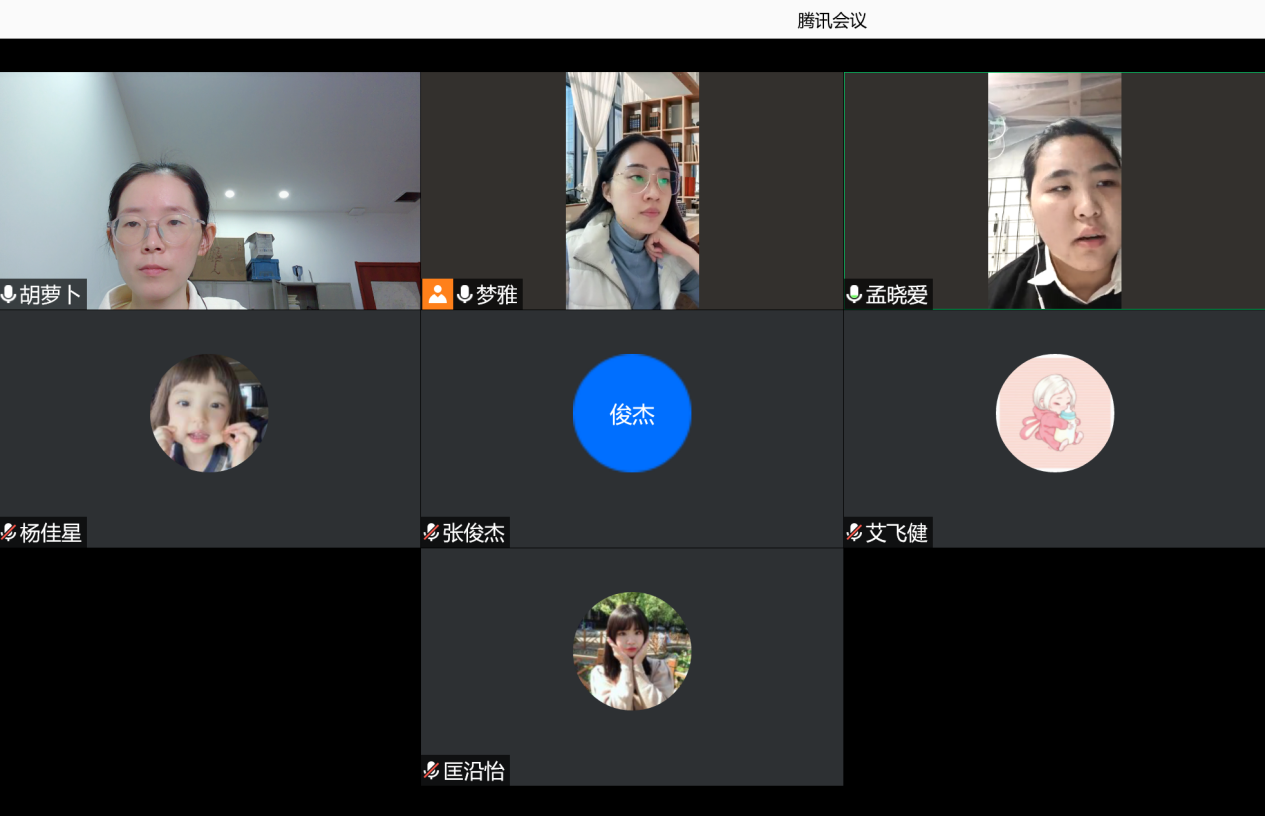Select the muted mic icon beside 艾飞健
This screenshot has height=816, width=1265.
click(x=854, y=532)
